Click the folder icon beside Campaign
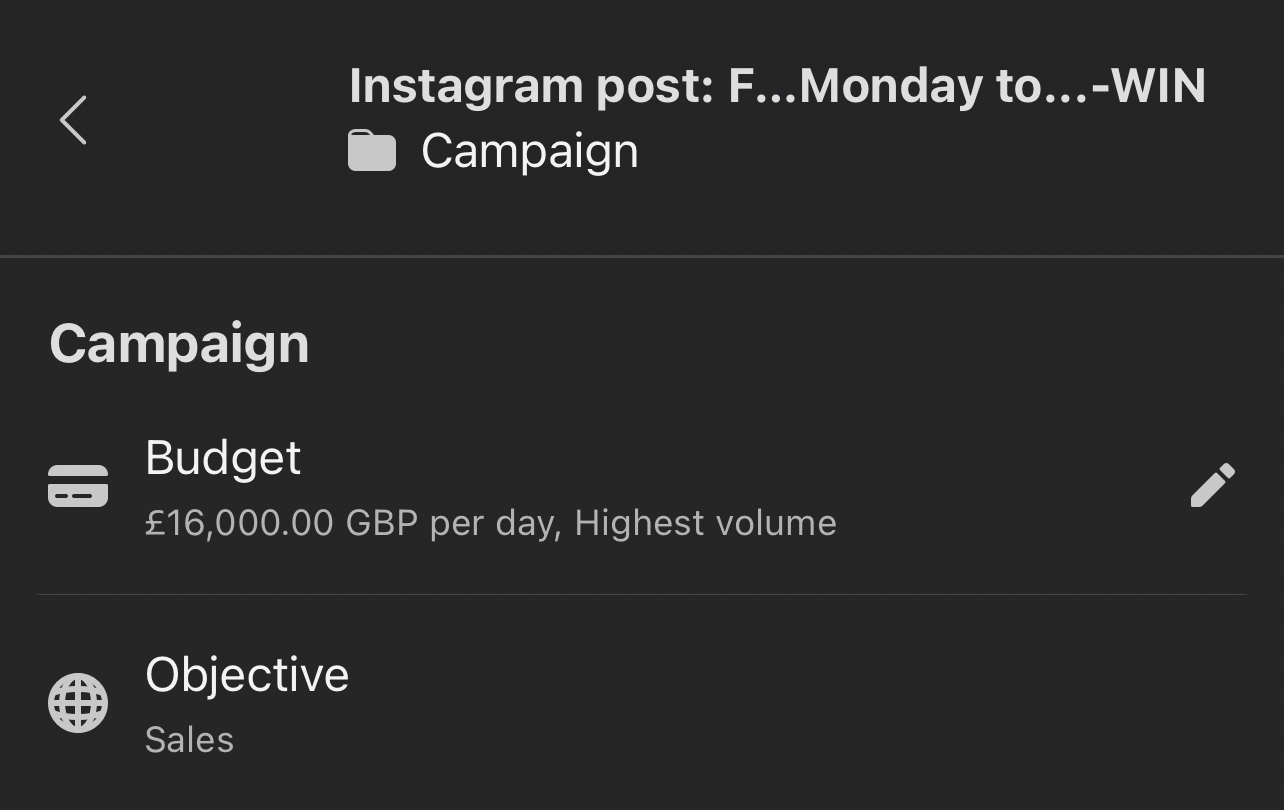1284x810 pixels. 371,152
